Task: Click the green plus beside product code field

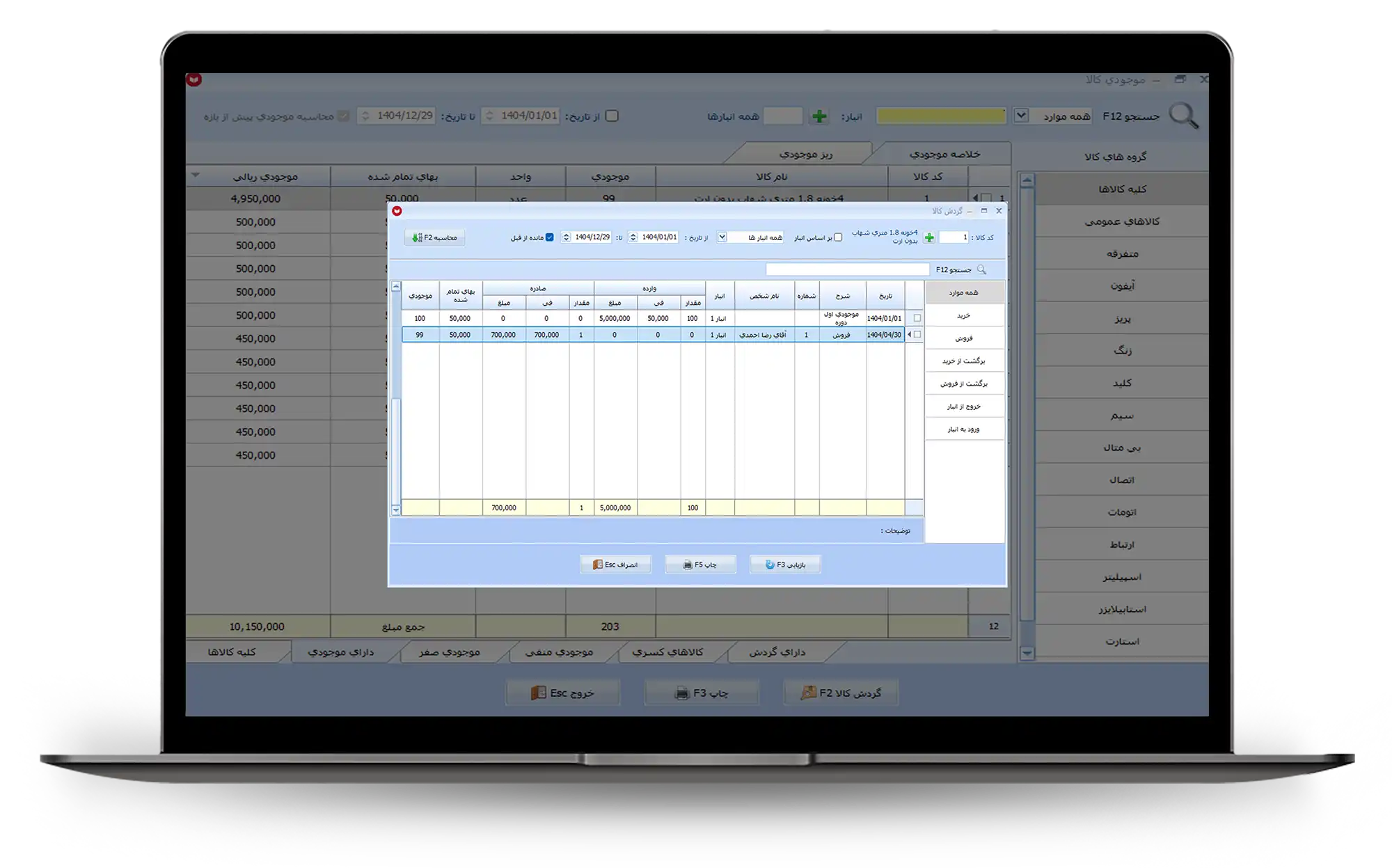Action: point(929,238)
